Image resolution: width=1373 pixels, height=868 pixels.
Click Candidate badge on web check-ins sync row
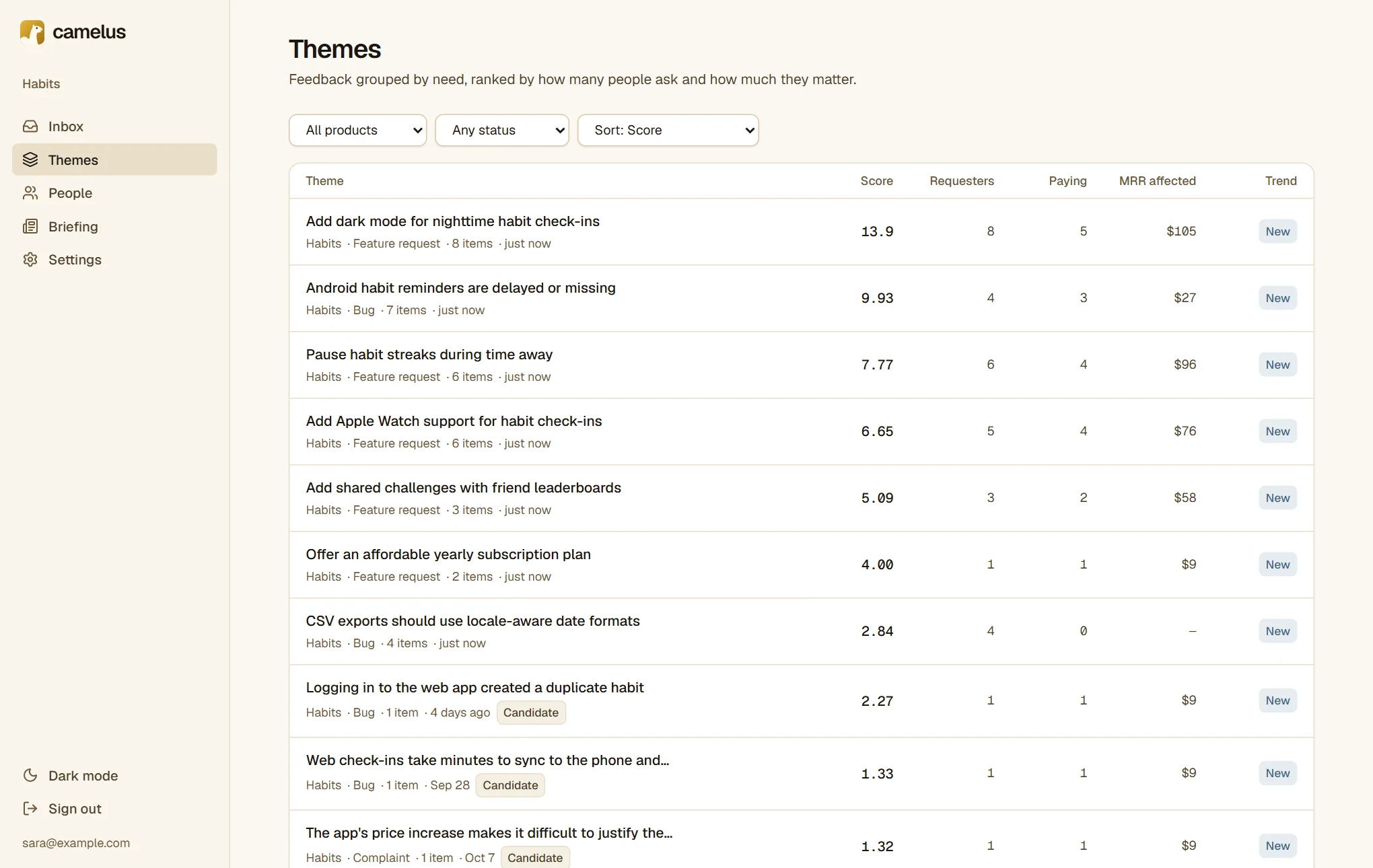(x=510, y=785)
